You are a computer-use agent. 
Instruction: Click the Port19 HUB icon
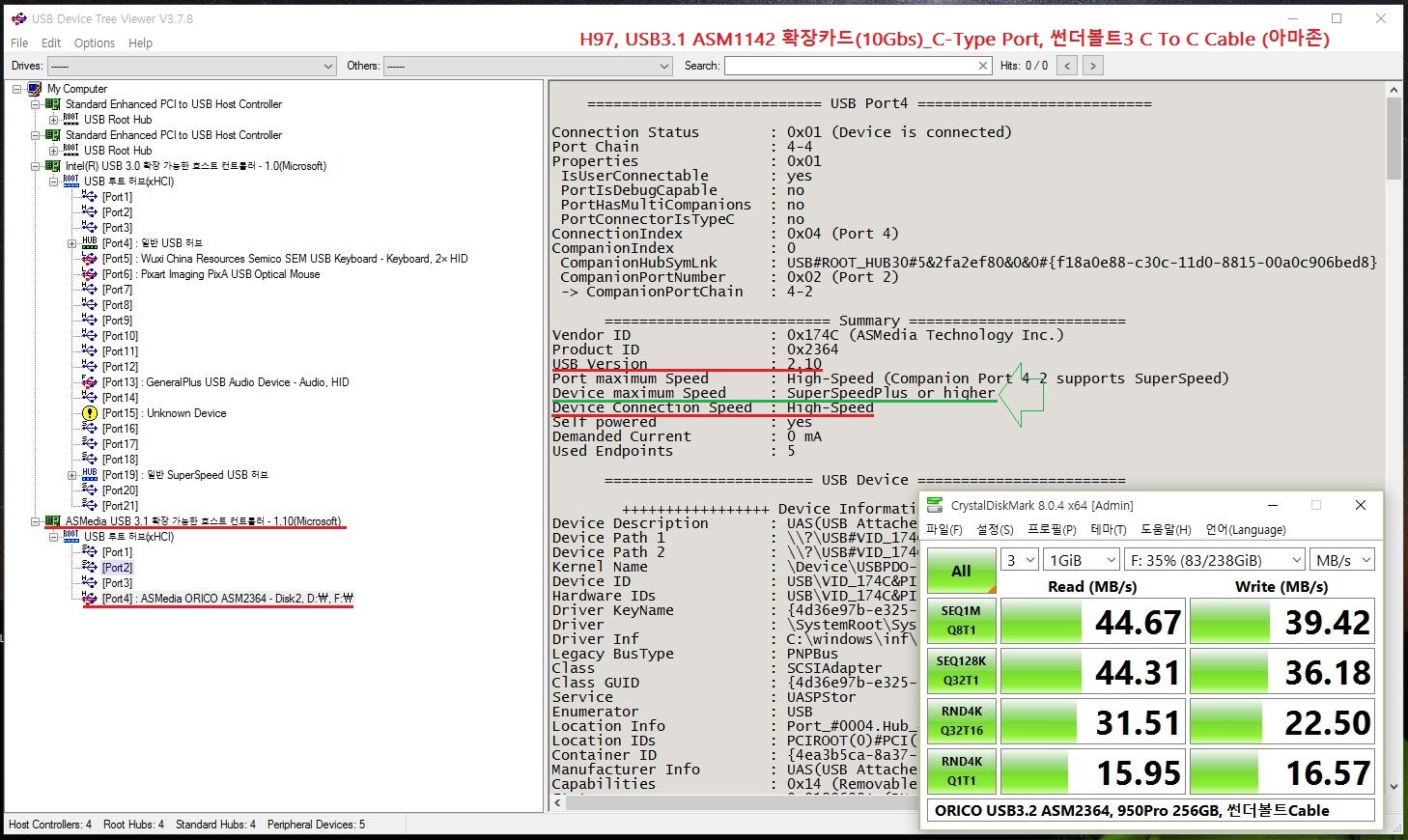point(89,475)
